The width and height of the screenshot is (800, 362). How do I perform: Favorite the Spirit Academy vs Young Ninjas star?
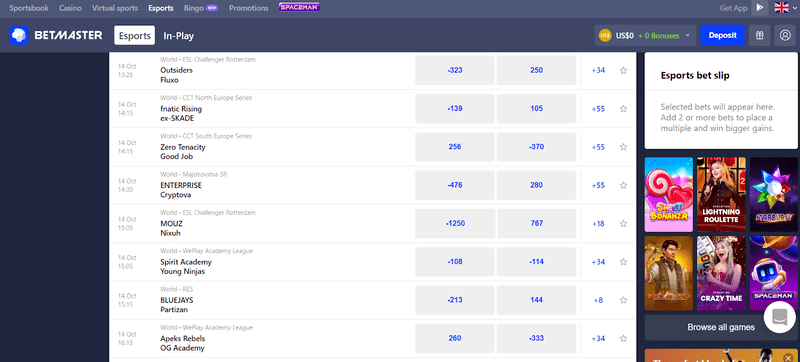(x=623, y=262)
